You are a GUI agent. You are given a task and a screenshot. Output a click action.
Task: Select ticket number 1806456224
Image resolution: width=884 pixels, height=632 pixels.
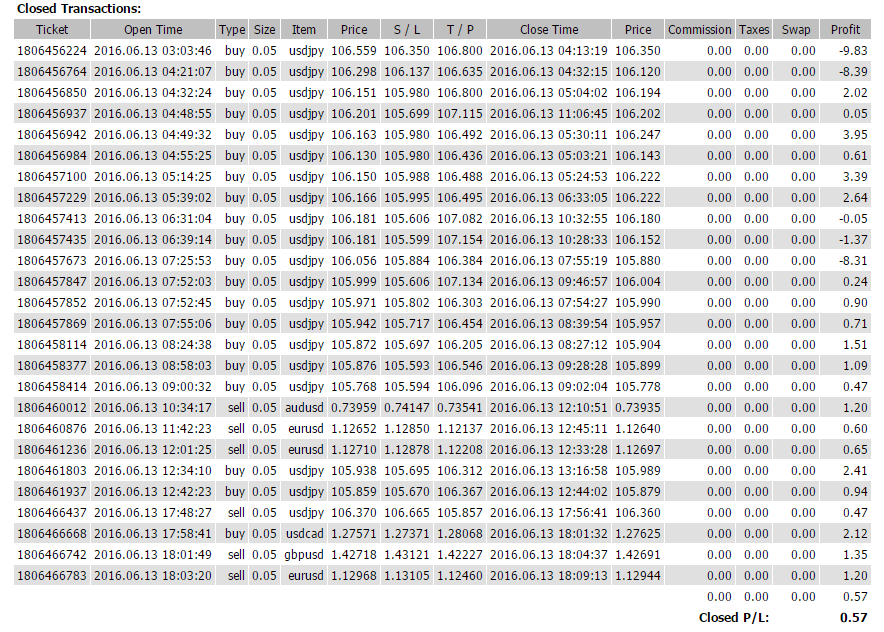[x=52, y=50]
